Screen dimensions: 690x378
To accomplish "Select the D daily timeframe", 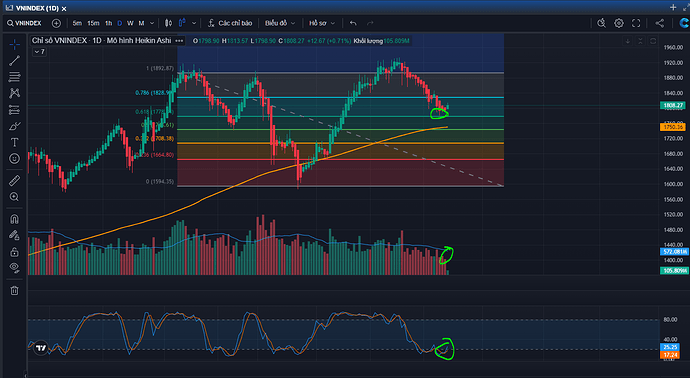I will (120, 23).
